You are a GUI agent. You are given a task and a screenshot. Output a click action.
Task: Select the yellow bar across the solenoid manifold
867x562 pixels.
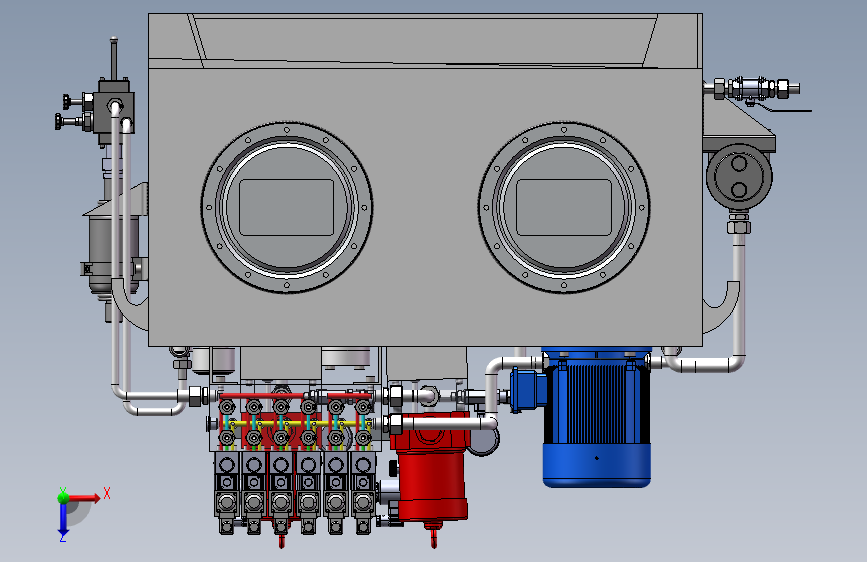(x=297, y=424)
